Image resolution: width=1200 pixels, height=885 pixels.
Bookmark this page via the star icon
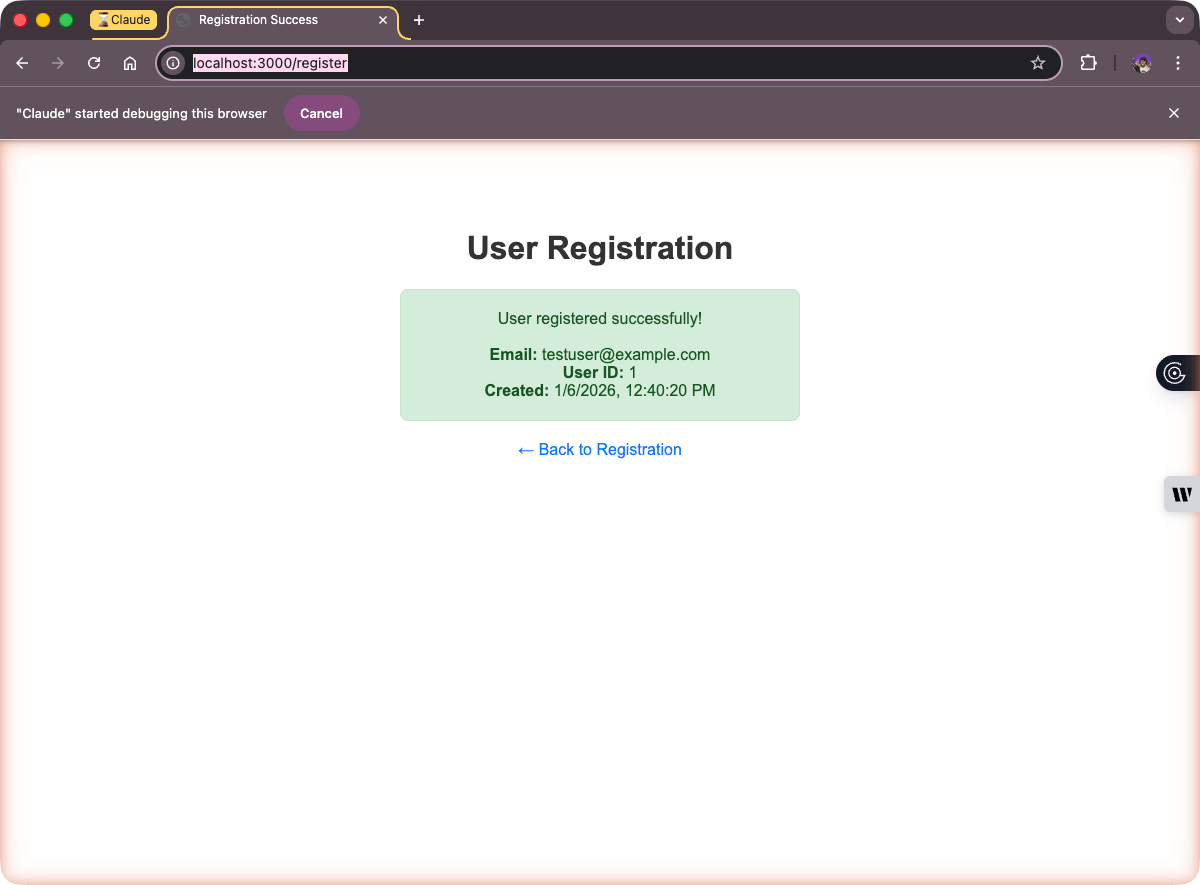click(x=1037, y=62)
